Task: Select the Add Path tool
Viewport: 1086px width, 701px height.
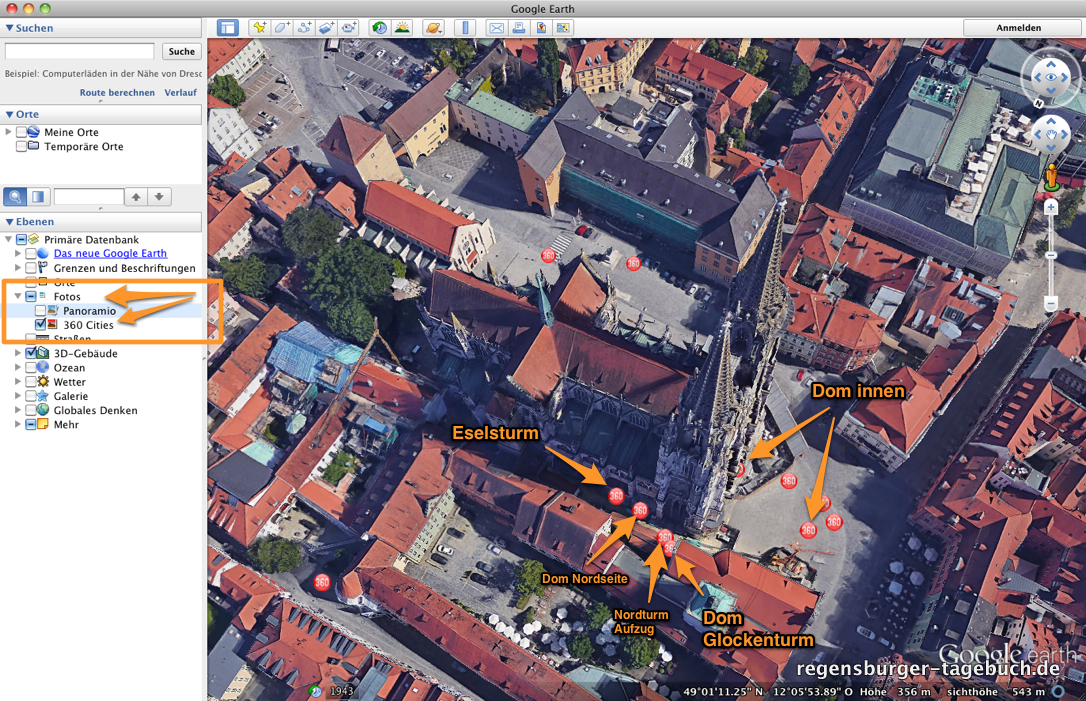Action: [304, 28]
